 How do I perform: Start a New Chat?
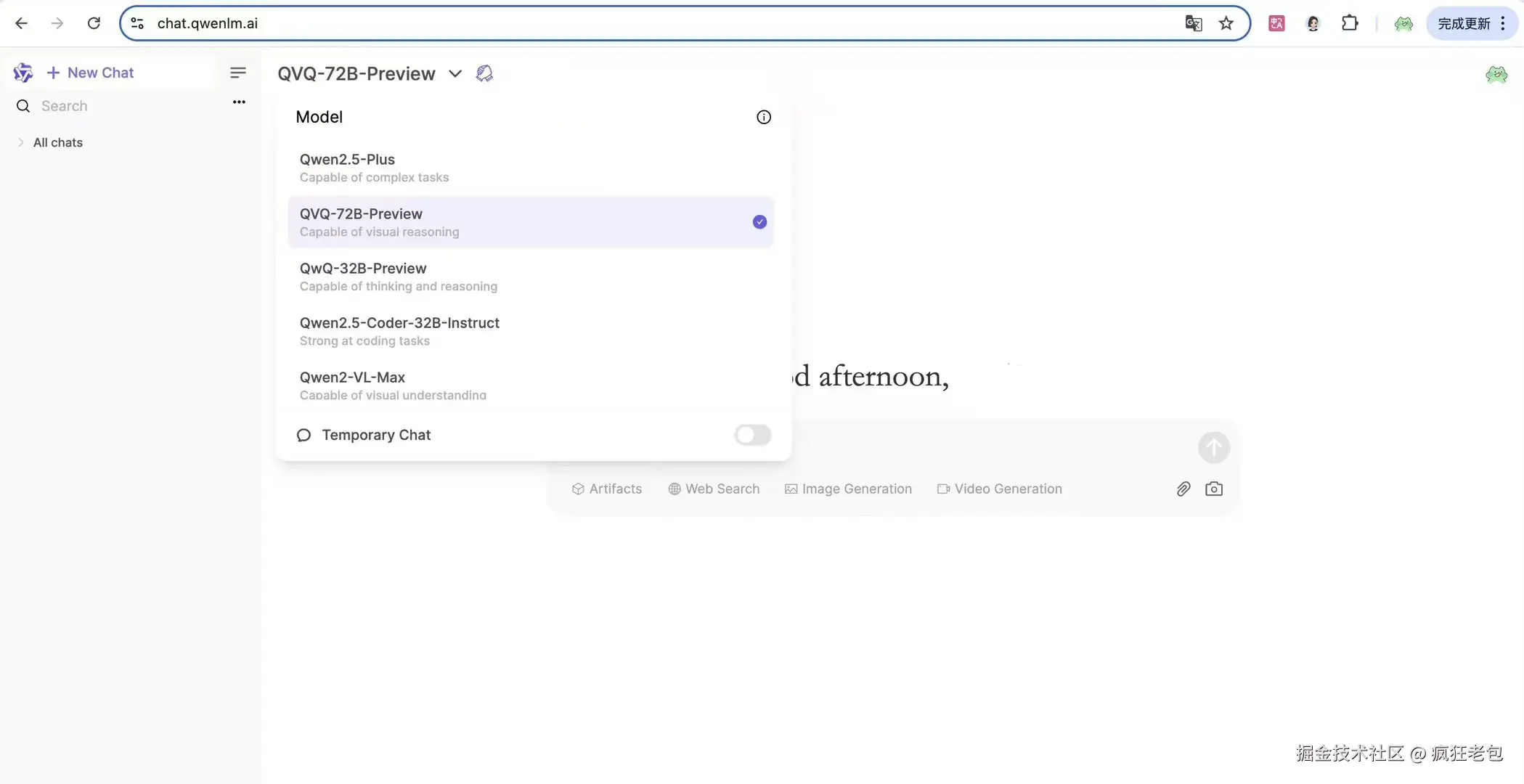coord(91,73)
